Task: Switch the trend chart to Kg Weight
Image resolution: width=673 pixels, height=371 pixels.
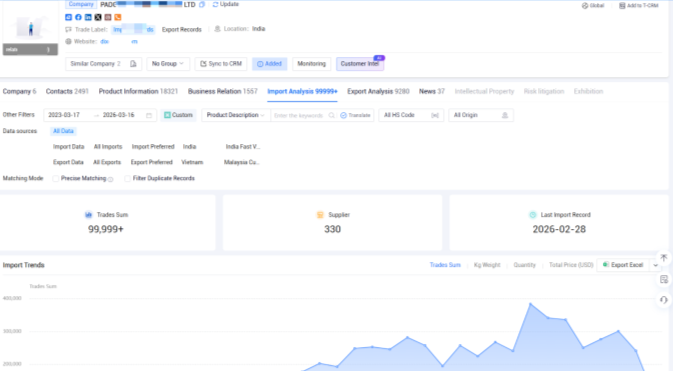Action: [487, 265]
